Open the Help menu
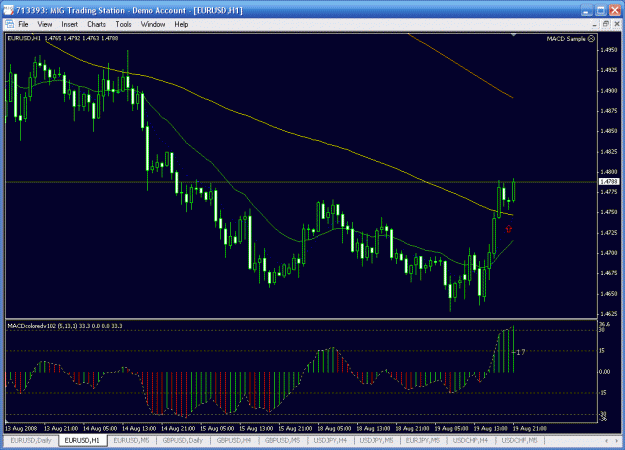Image resolution: width=625 pixels, height=450 pixels. pos(181,24)
